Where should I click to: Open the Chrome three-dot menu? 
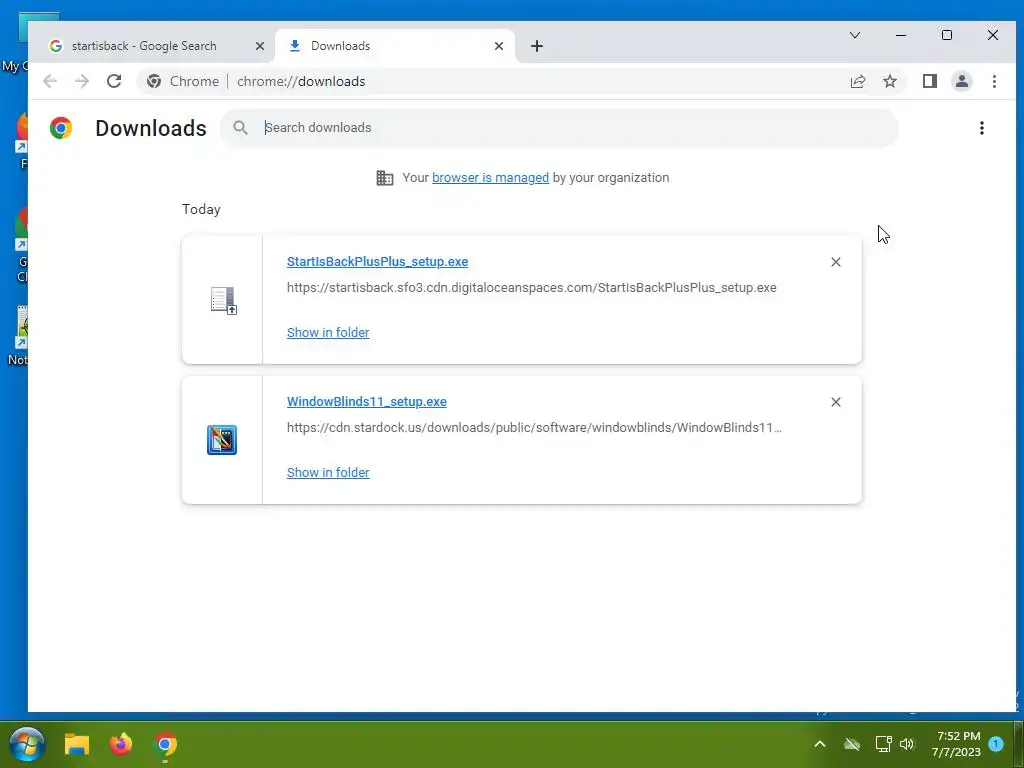point(994,81)
